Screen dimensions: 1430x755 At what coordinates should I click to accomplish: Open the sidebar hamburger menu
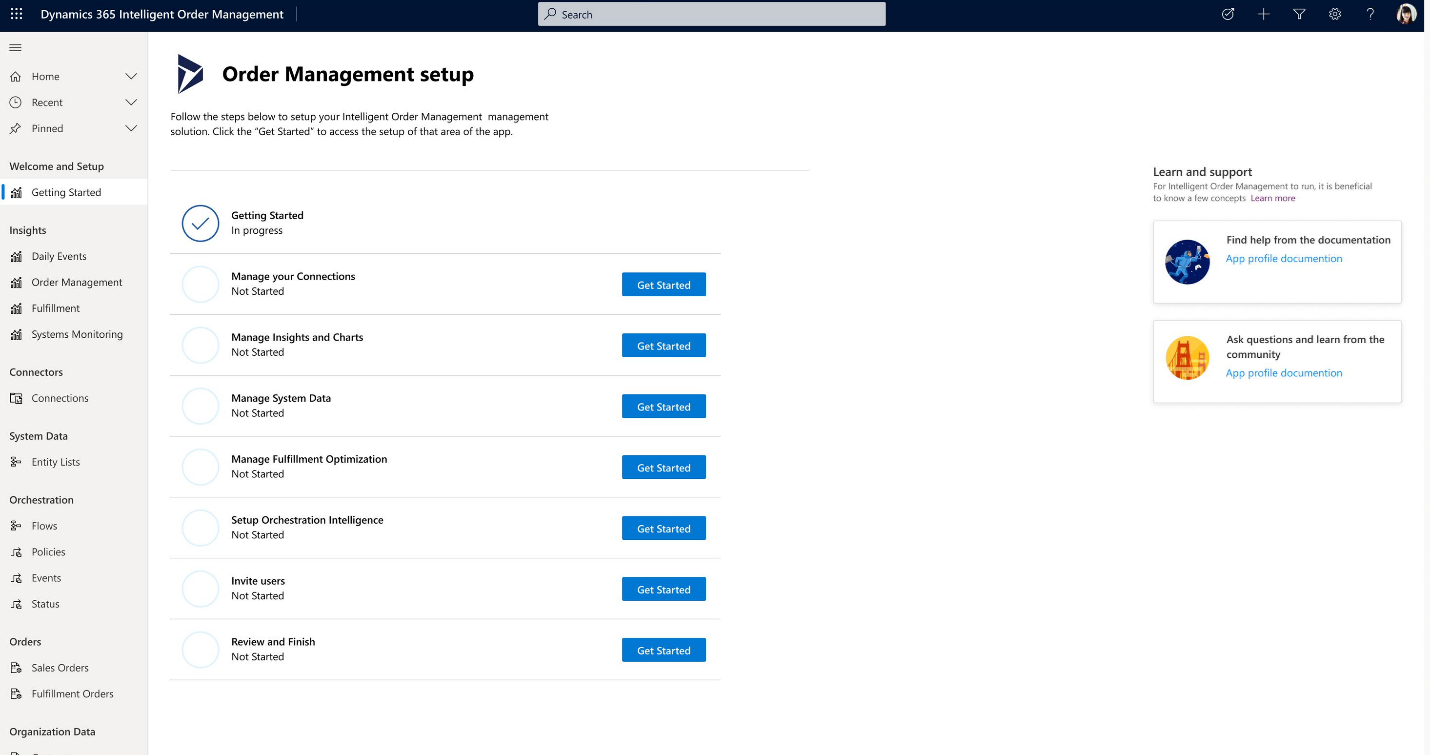coord(15,46)
